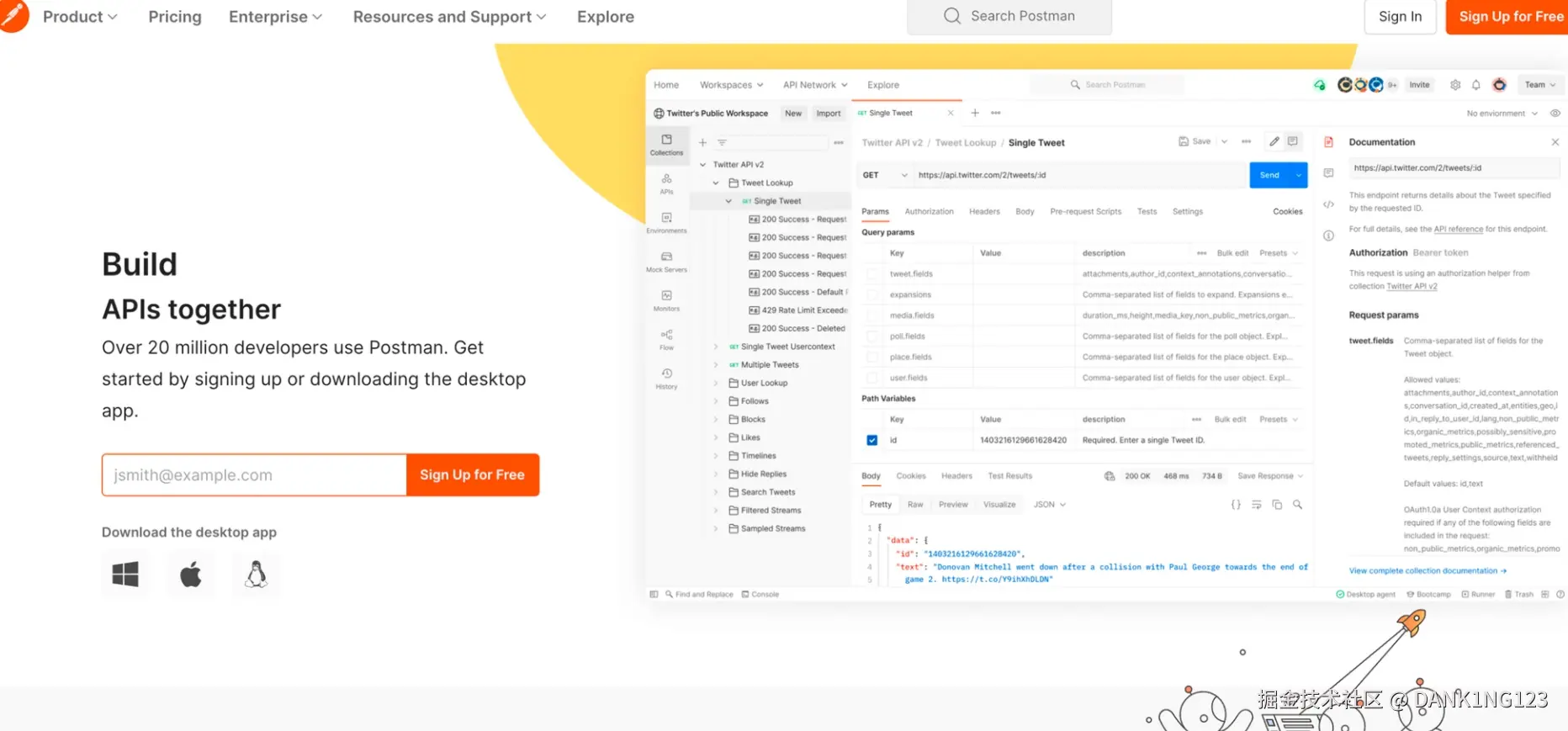Screen dimensions: 1568x731
Task: Click the search magnifier in Search Postman
Action: click(x=951, y=16)
